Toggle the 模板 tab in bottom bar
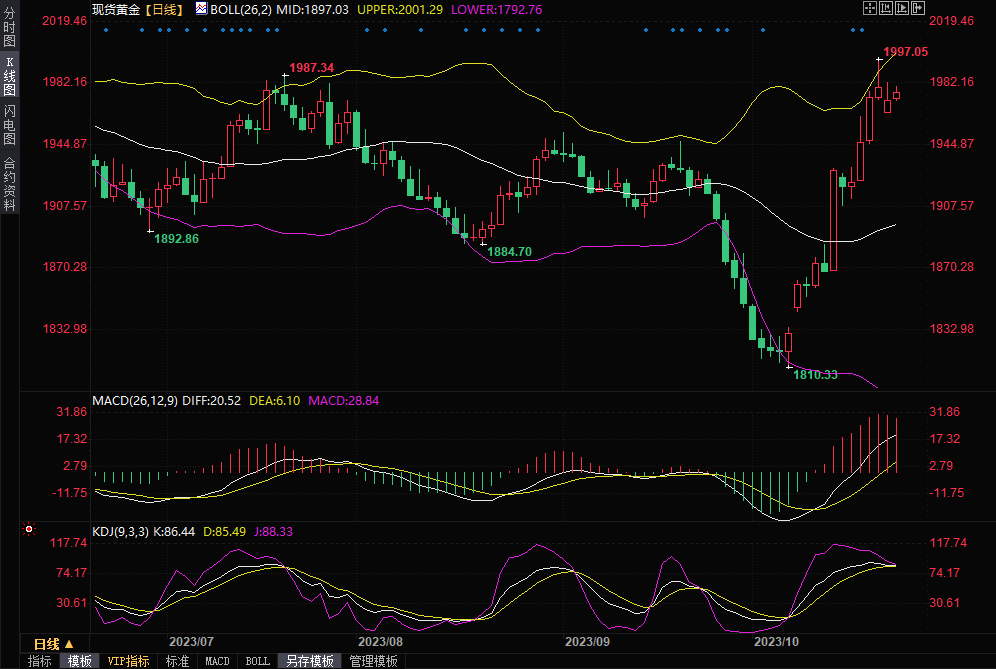This screenshot has height=669, width=996. pyautogui.click(x=79, y=661)
